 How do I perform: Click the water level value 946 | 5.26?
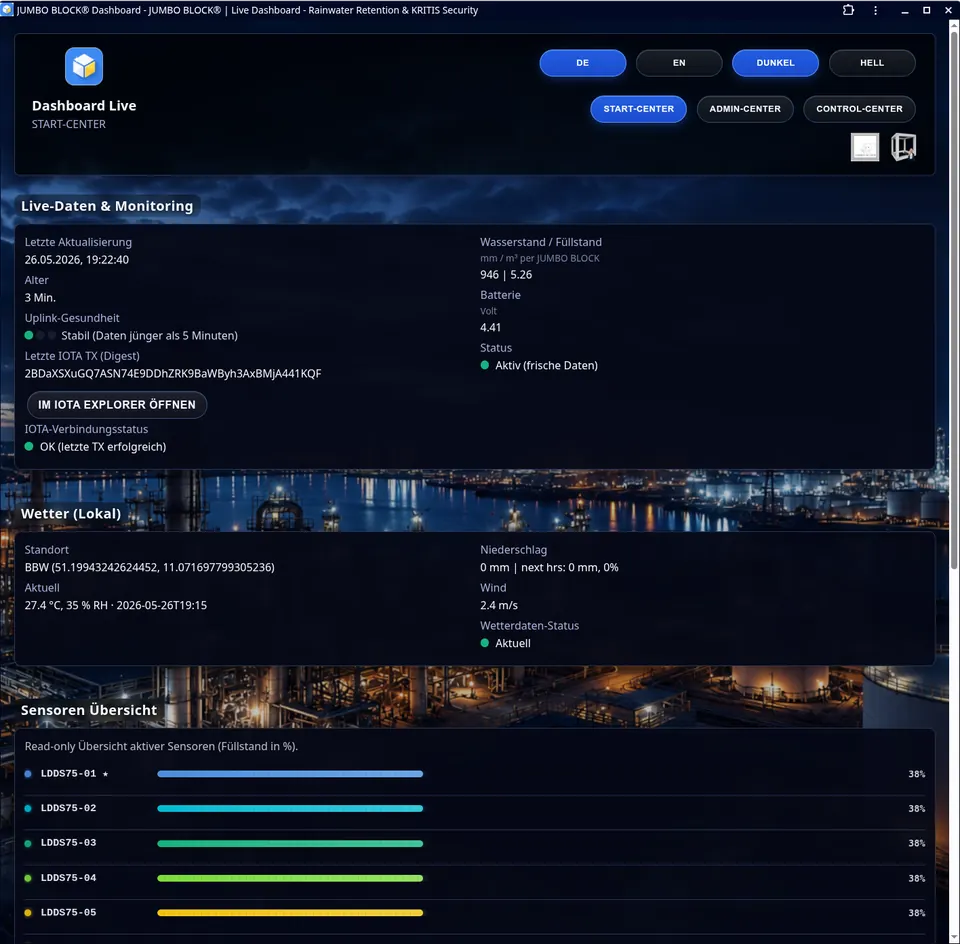tap(506, 275)
